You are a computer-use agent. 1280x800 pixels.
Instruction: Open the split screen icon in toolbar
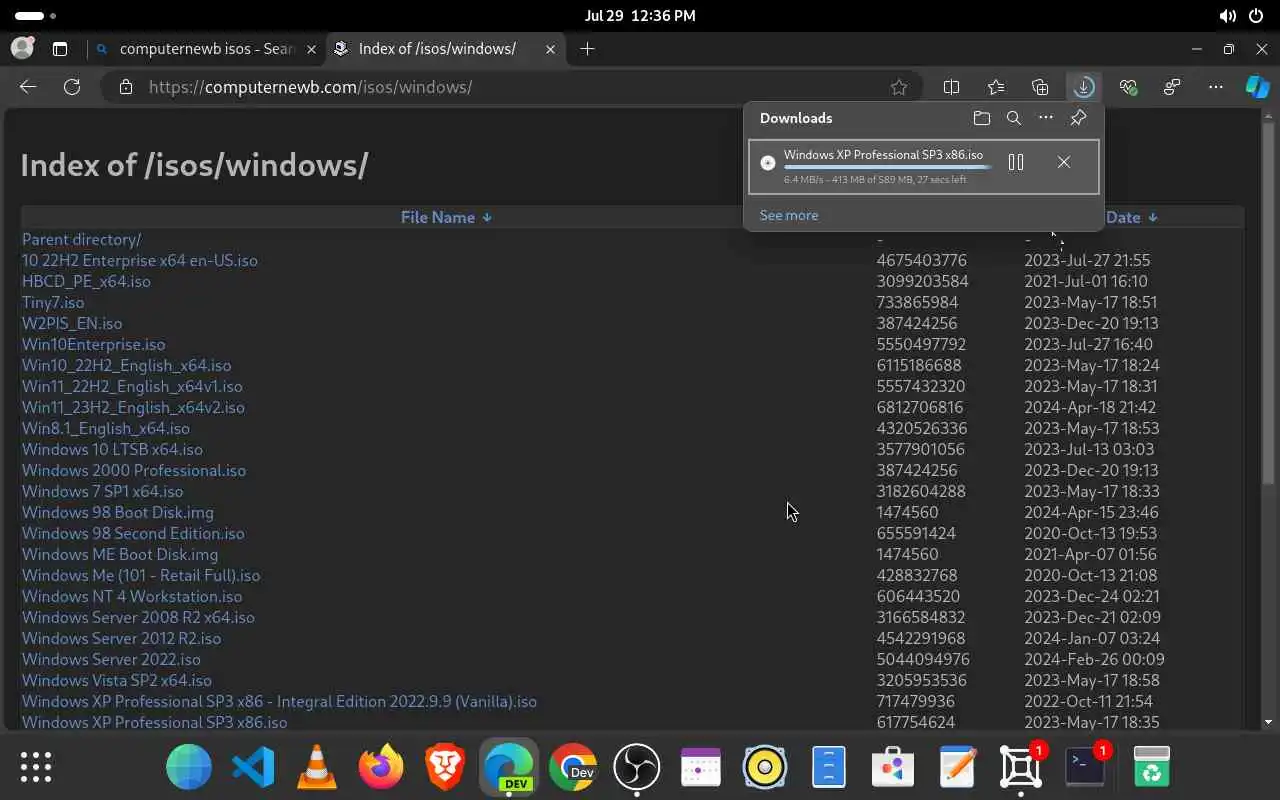(951, 87)
